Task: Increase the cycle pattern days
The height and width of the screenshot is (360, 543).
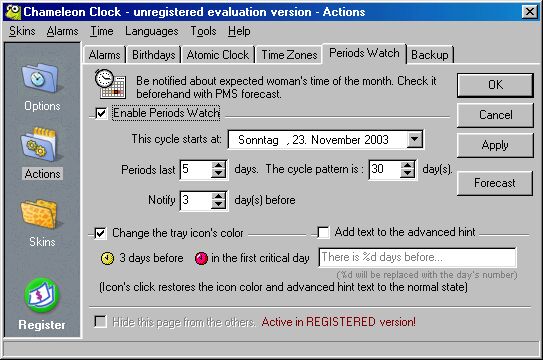Action: pyautogui.click(x=407, y=165)
